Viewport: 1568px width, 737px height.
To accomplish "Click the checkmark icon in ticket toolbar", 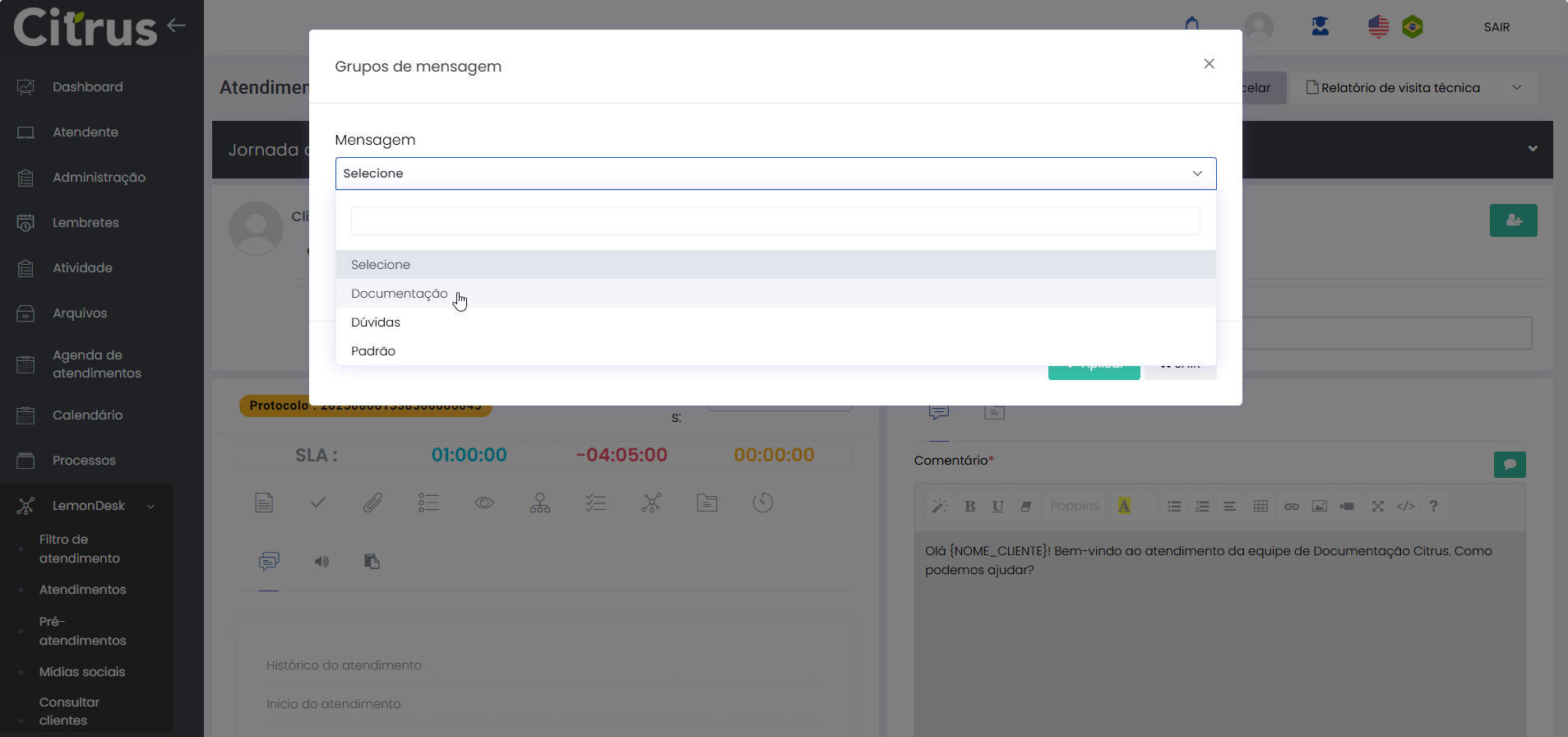I will point(318,502).
